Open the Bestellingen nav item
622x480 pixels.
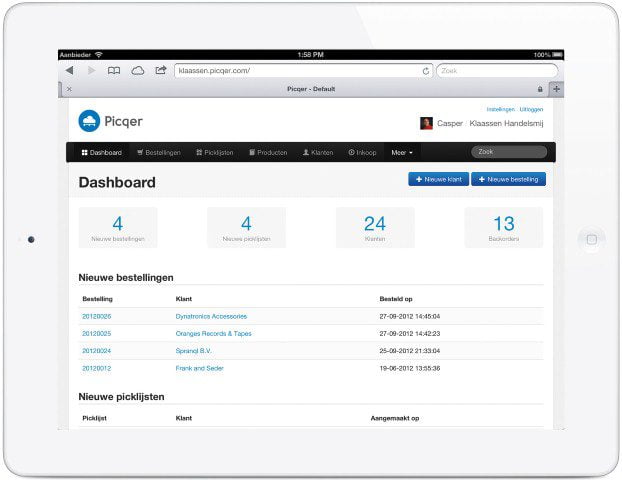click(159, 152)
